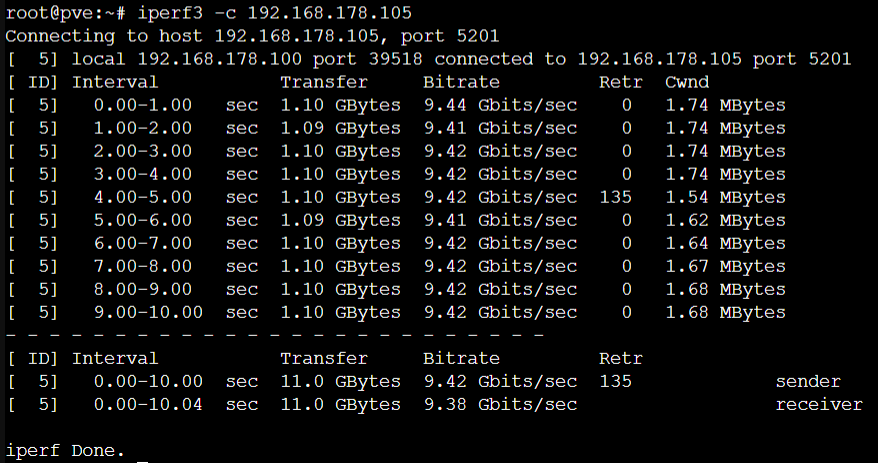Click the terminal cursor after 'iperf Done.'
This screenshot has width=878, height=463.
(x=143, y=461)
